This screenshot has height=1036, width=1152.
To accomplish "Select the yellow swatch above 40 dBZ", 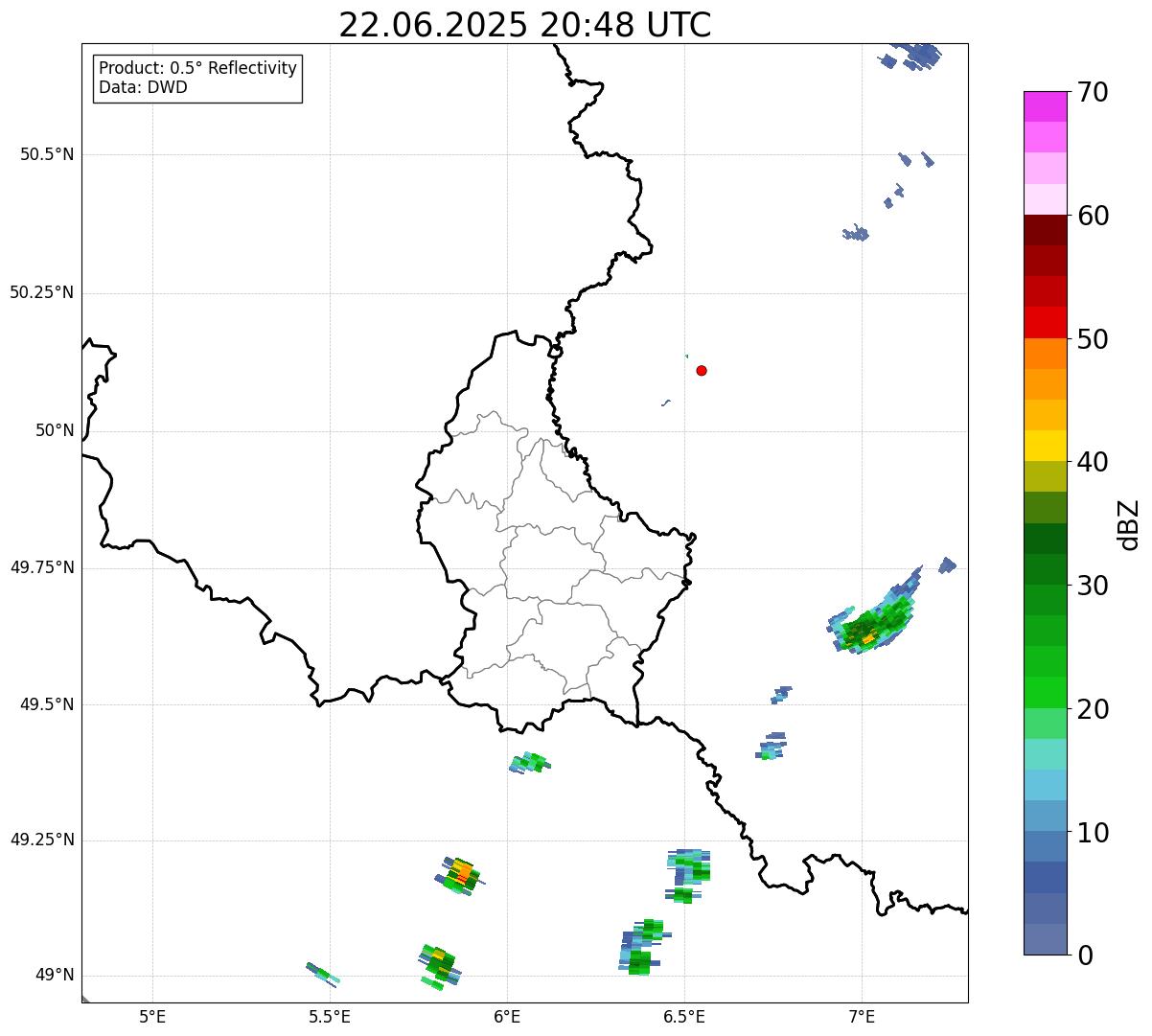I will click(1046, 446).
